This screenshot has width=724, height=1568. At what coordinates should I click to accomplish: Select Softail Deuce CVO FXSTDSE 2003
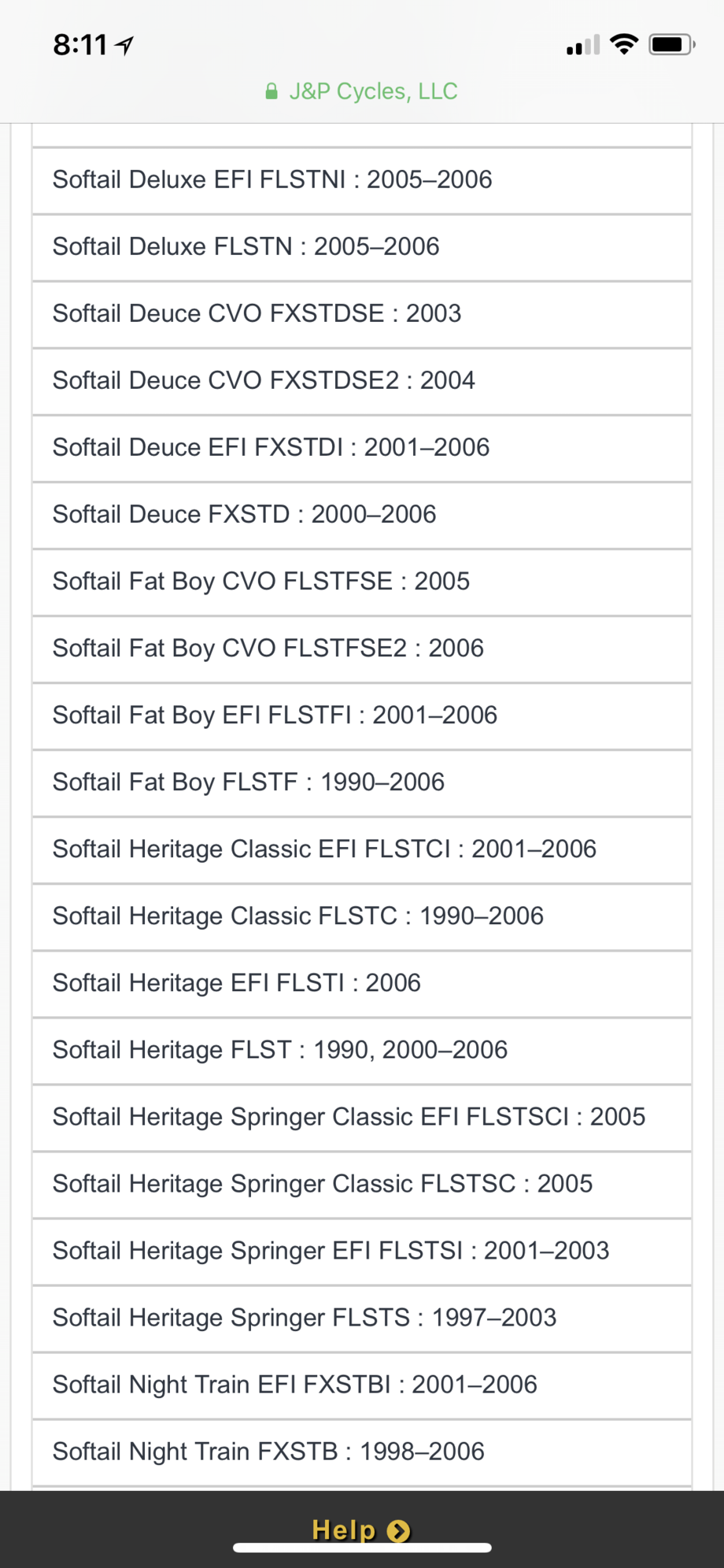point(362,314)
